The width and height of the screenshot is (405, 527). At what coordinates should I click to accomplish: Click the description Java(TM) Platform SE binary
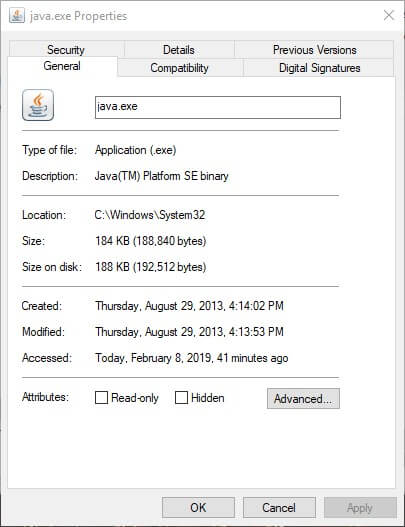[x=162, y=176]
